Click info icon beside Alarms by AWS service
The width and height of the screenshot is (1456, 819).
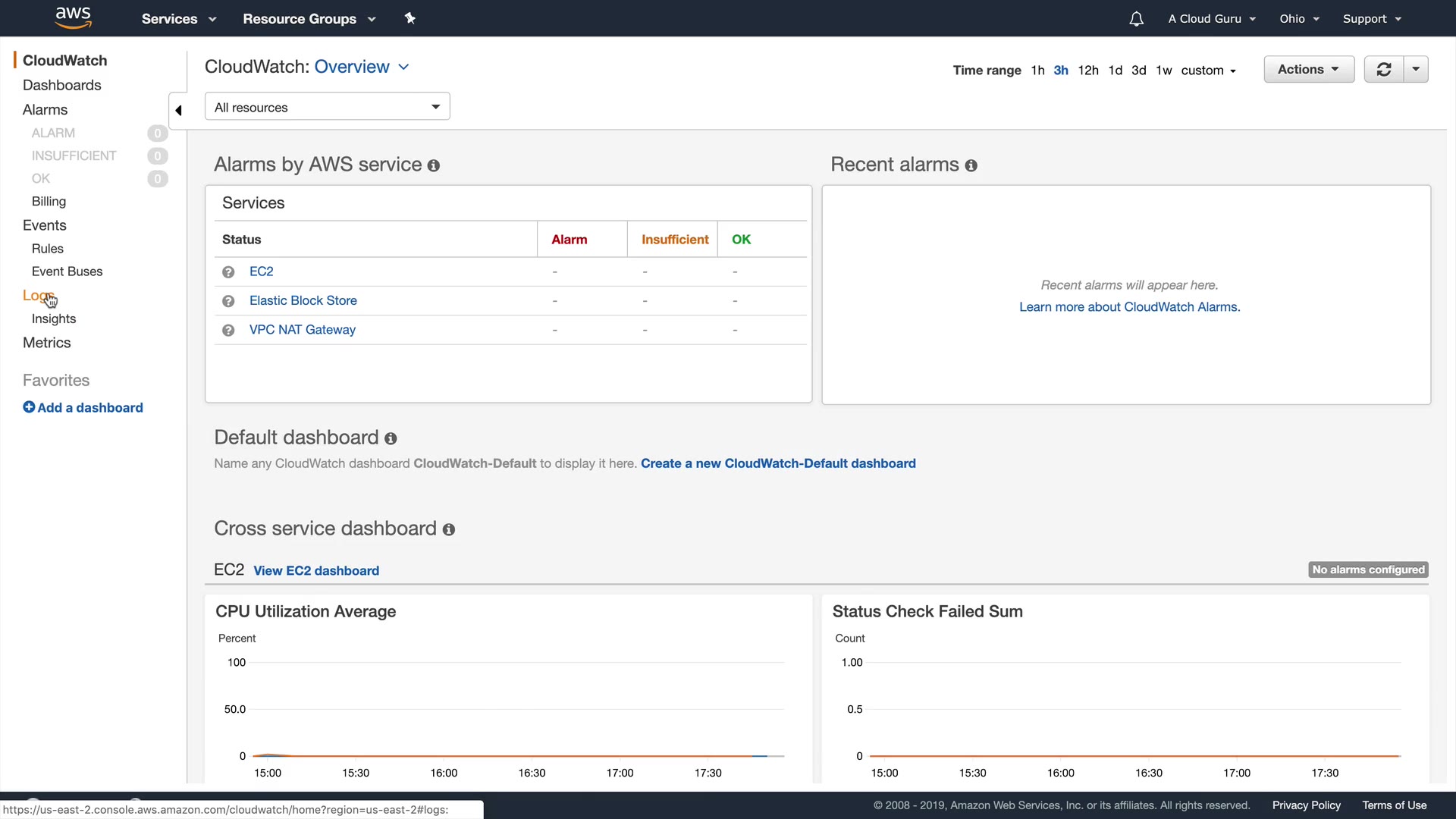tap(433, 165)
